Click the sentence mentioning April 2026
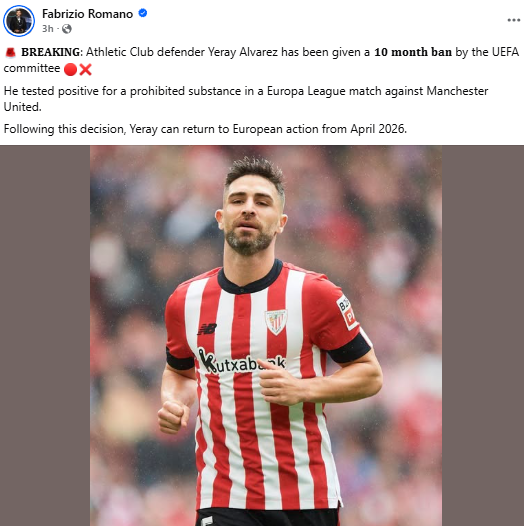Image resolution: width=524 pixels, height=526 pixels. pyautogui.click(x=205, y=129)
